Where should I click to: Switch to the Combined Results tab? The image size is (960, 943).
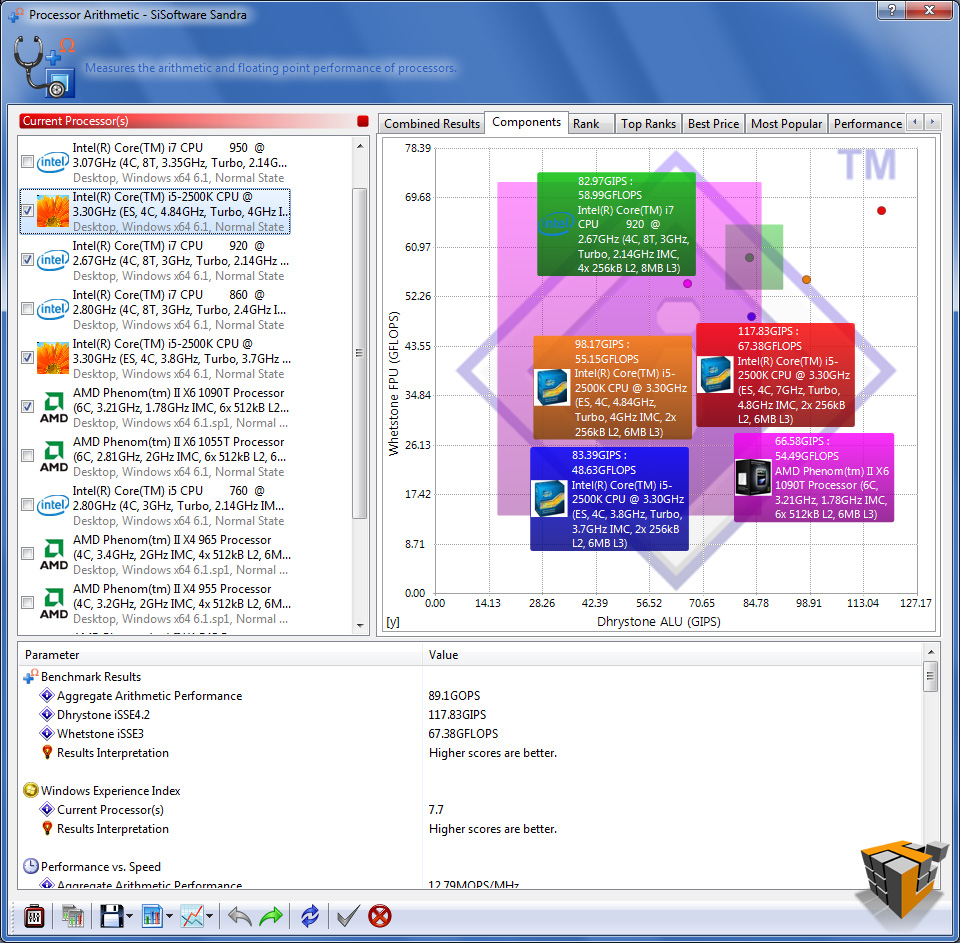pyautogui.click(x=432, y=124)
